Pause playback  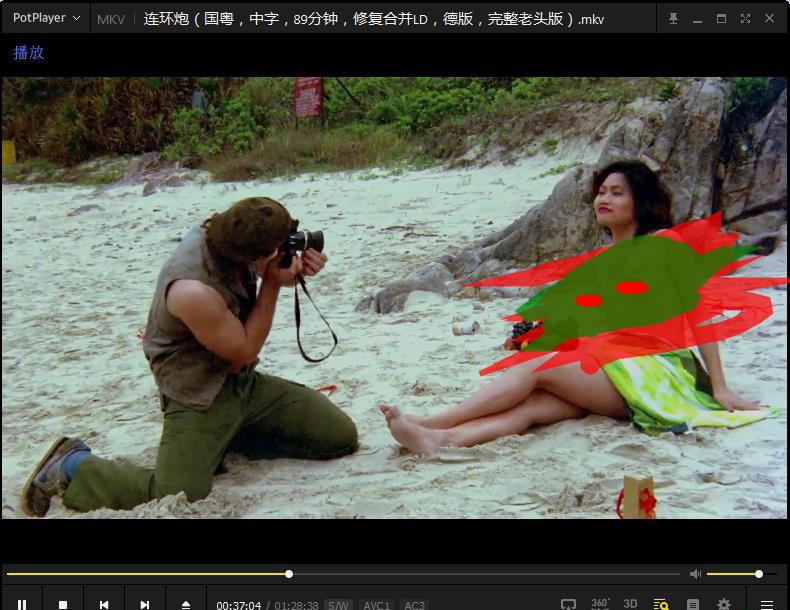22,603
